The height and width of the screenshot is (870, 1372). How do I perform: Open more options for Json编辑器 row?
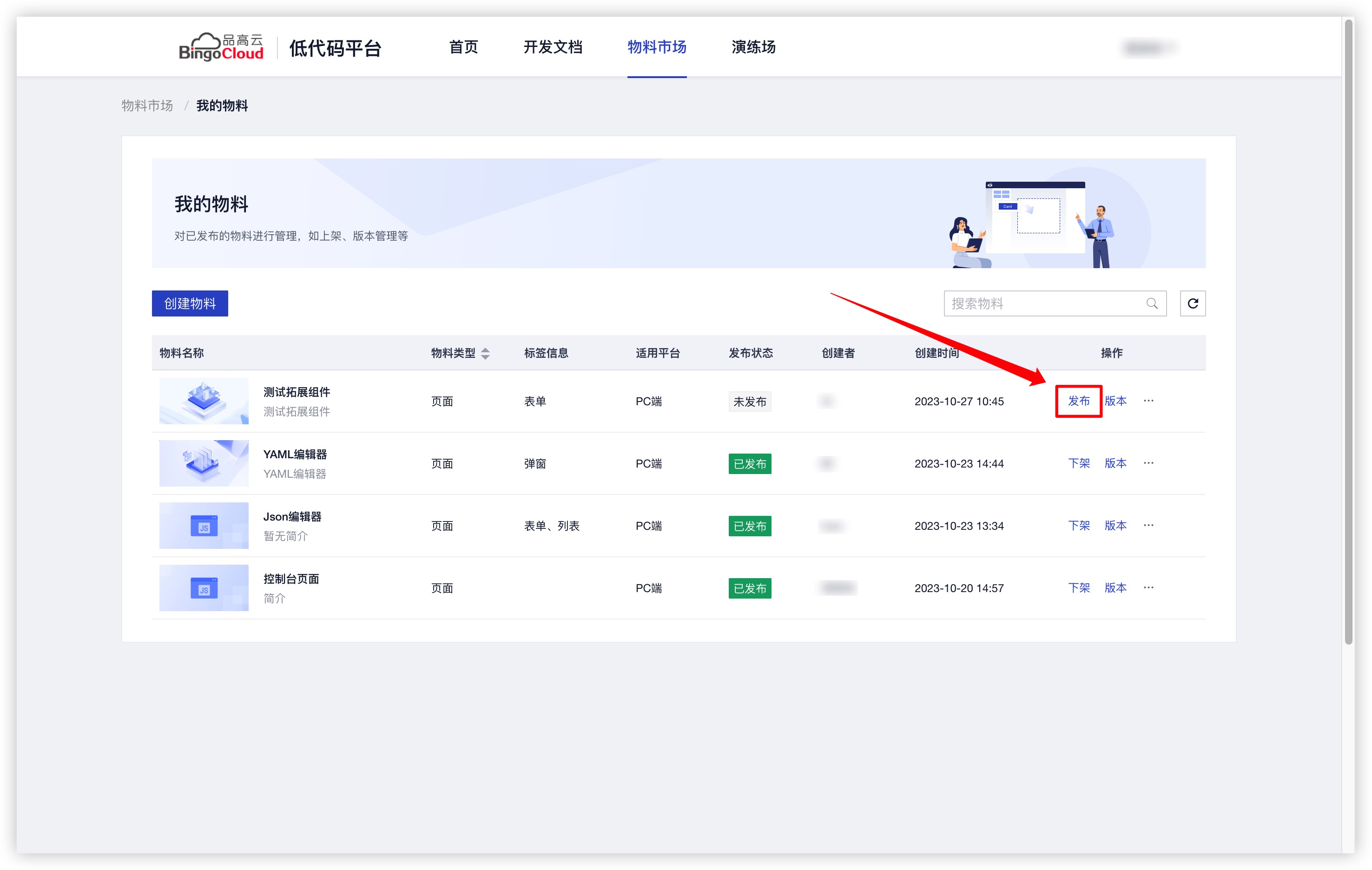point(1148,525)
